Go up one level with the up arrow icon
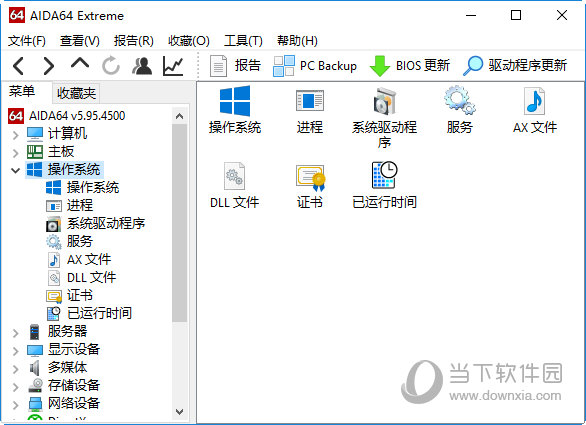Viewport: 586px width, 425px height. pos(80,64)
